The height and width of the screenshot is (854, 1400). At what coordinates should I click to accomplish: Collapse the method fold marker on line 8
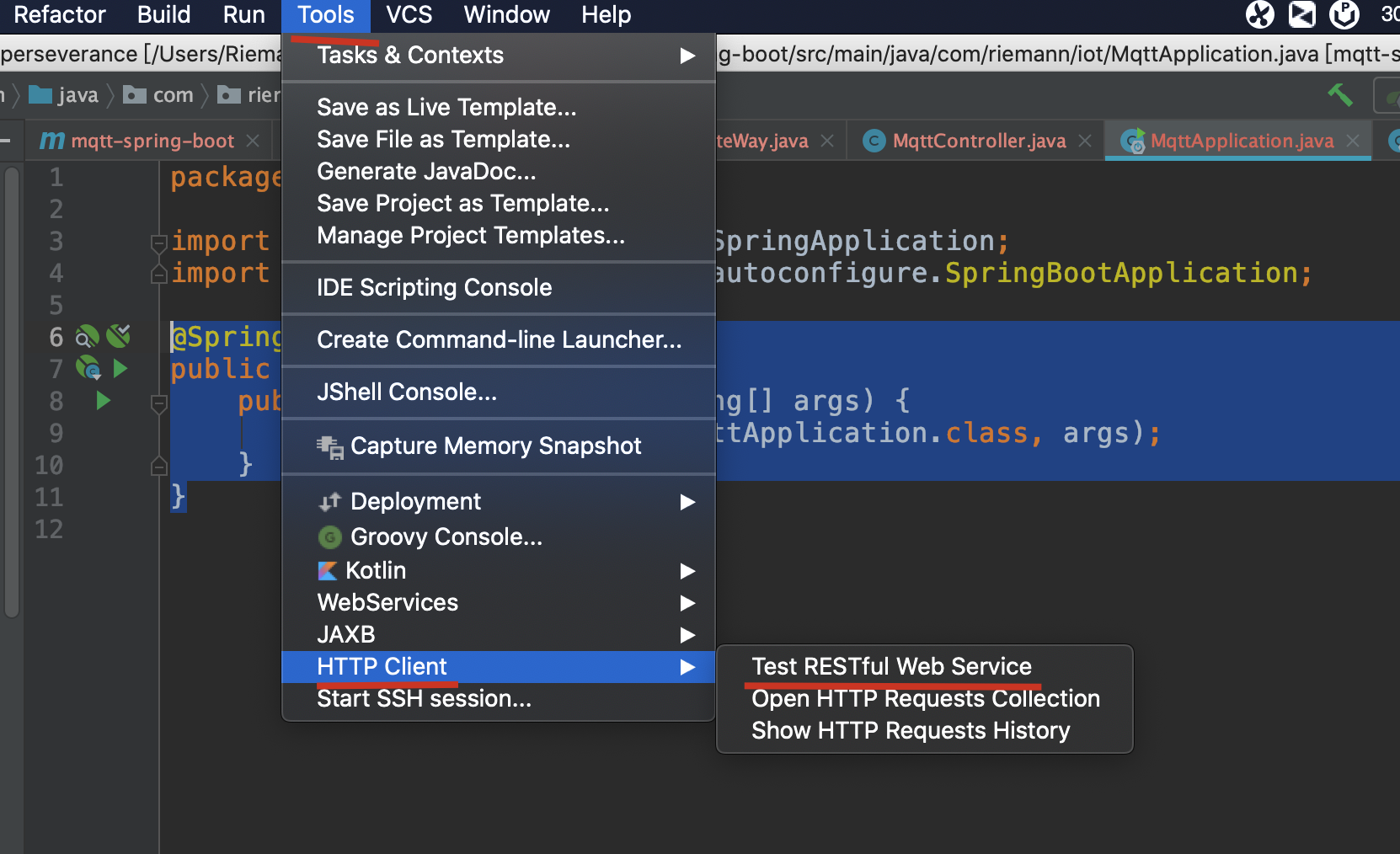[x=159, y=403]
